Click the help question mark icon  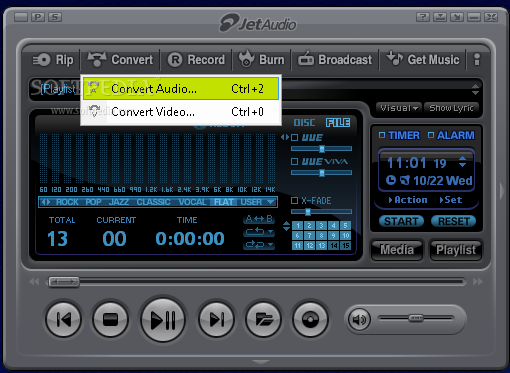[x=423, y=17]
